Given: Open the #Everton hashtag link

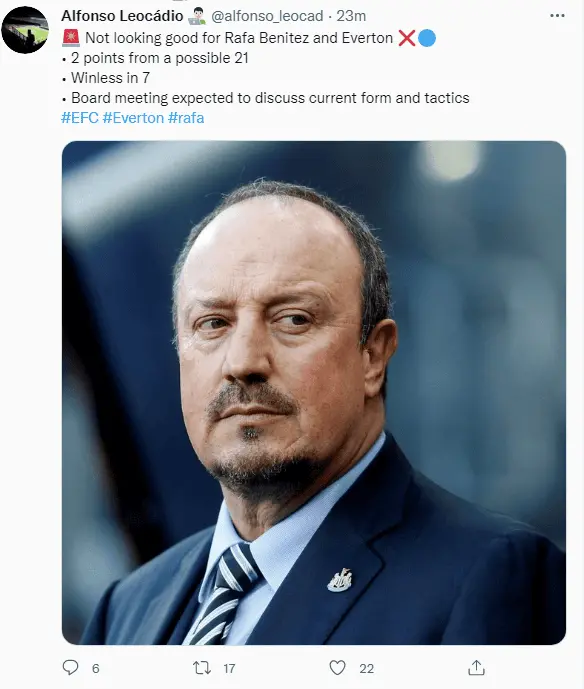Looking at the screenshot, I should click(133, 118).
